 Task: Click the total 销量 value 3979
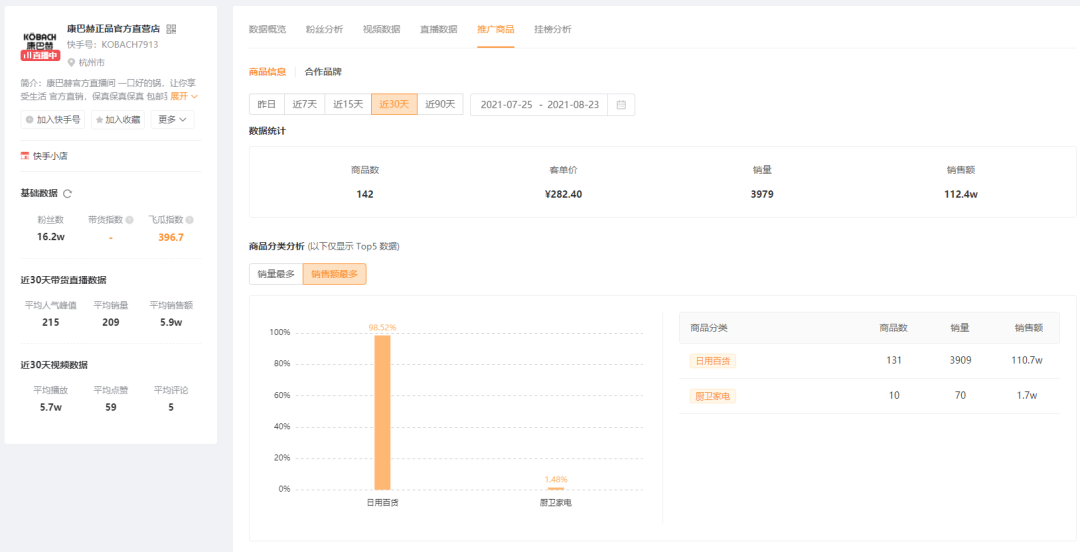(762, 194)
